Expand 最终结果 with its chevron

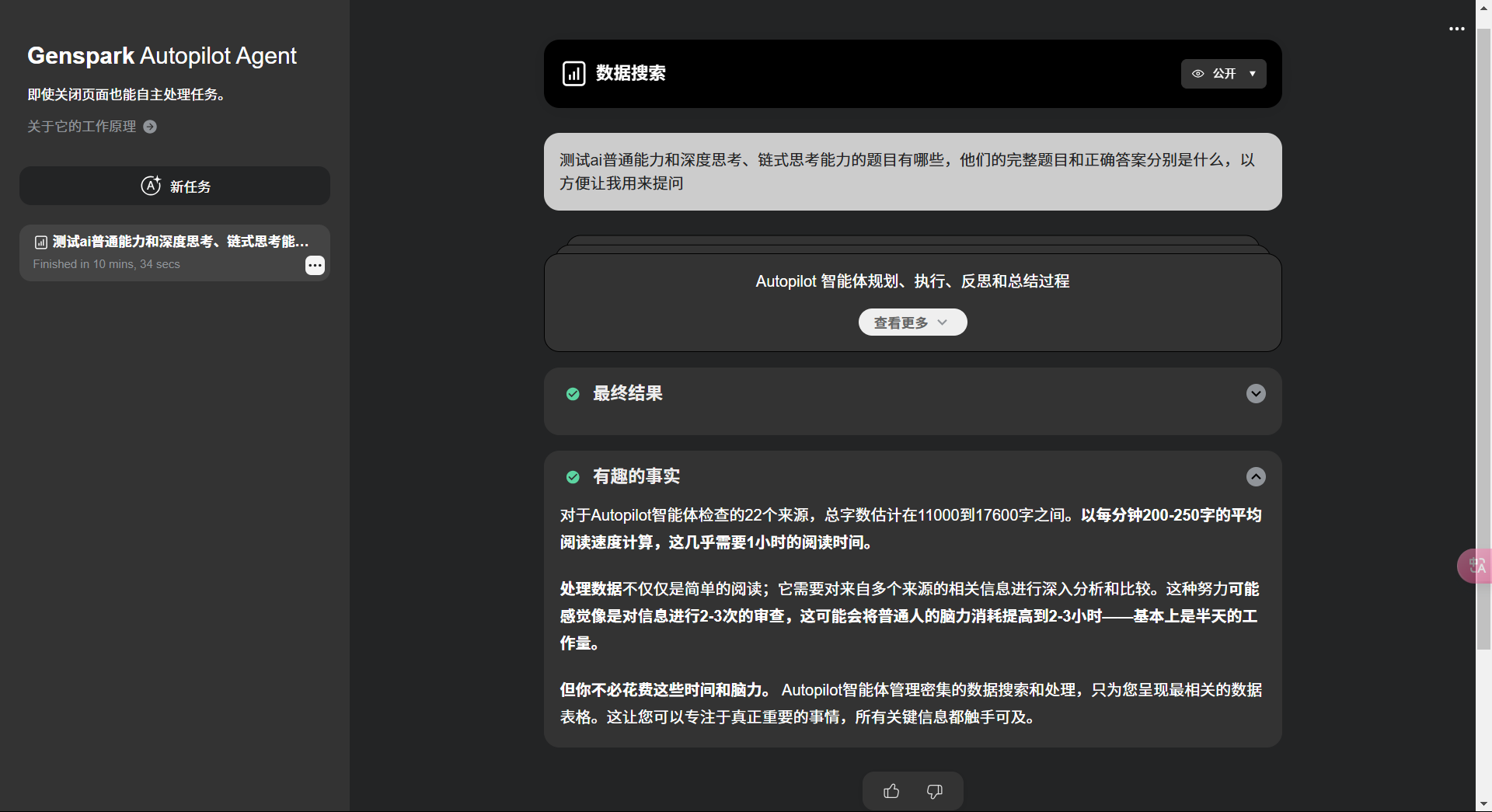click(x=1256, y=394)
